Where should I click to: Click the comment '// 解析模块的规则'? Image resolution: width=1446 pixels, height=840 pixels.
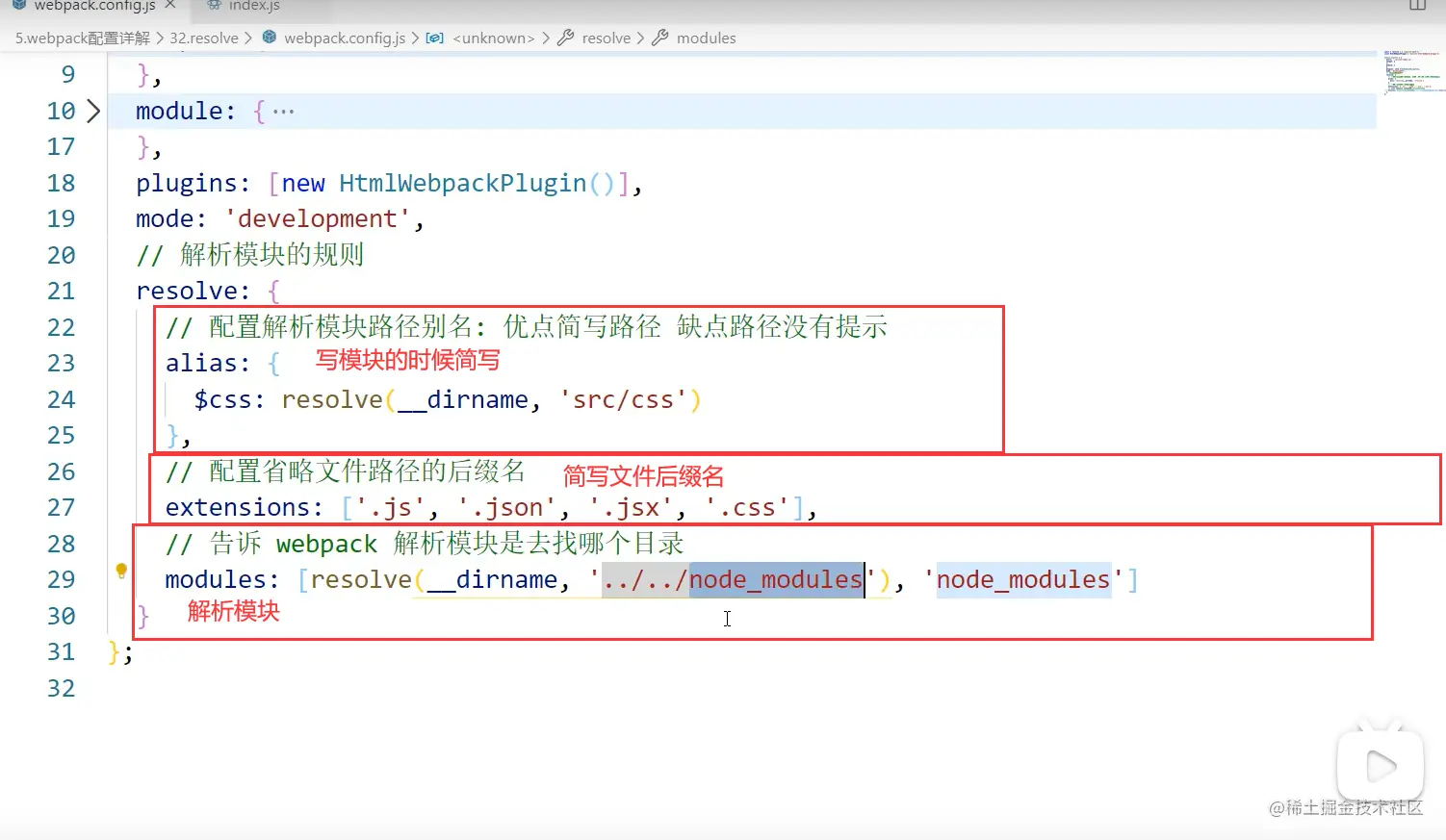pos(250,255)
